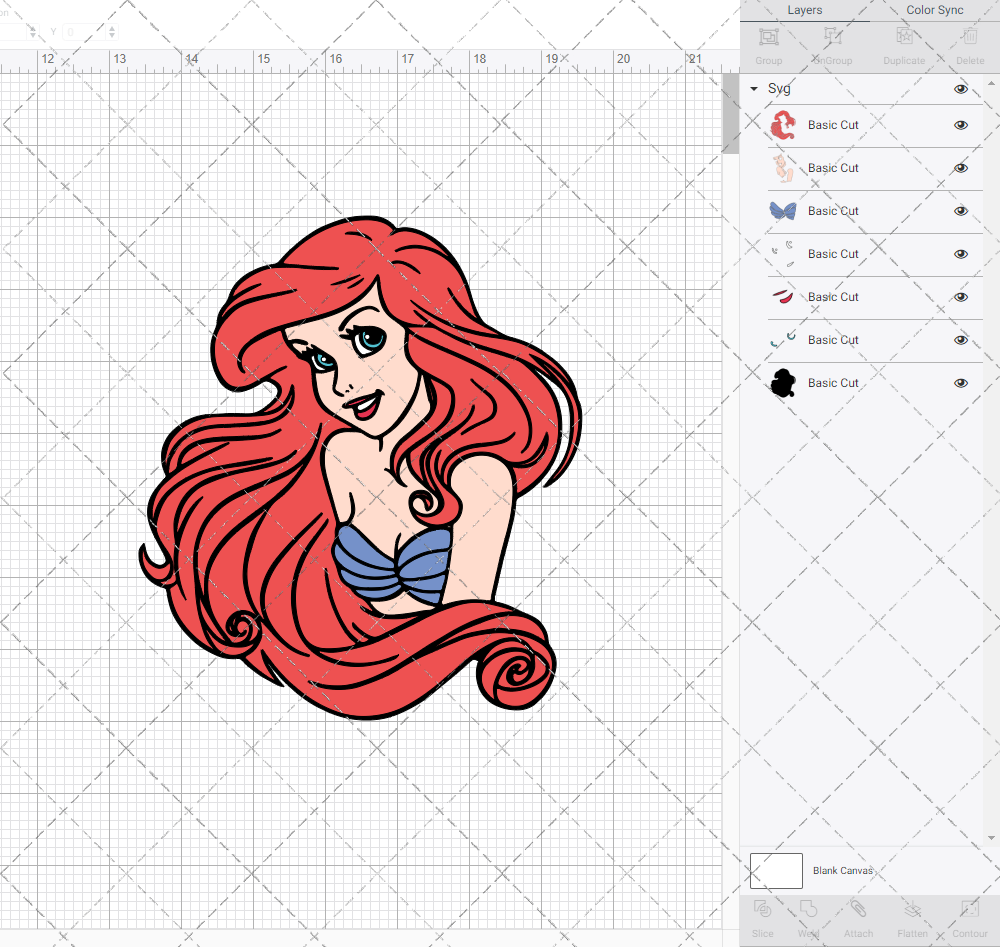Click the Duplicate layer icon
Screen dimensions: 1000x947
(x=904, y=37)
